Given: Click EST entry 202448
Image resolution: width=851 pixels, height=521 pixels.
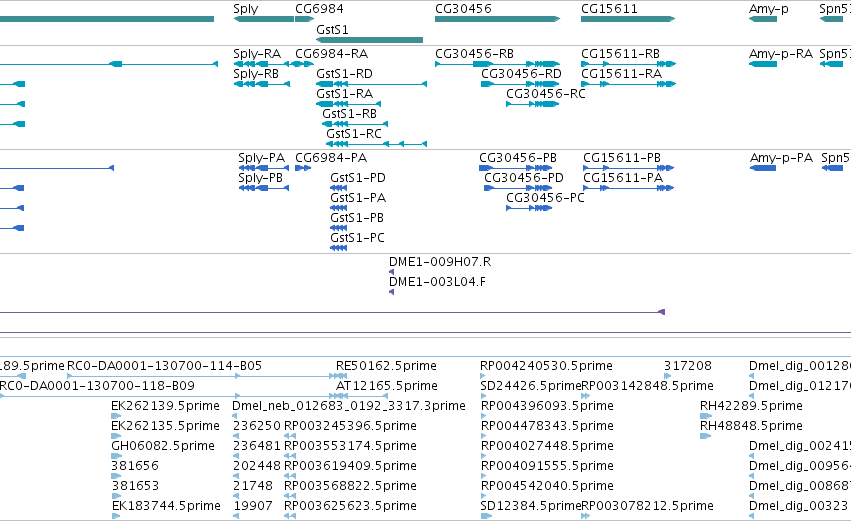Looking at the screenshot, I should click(256, 466).
